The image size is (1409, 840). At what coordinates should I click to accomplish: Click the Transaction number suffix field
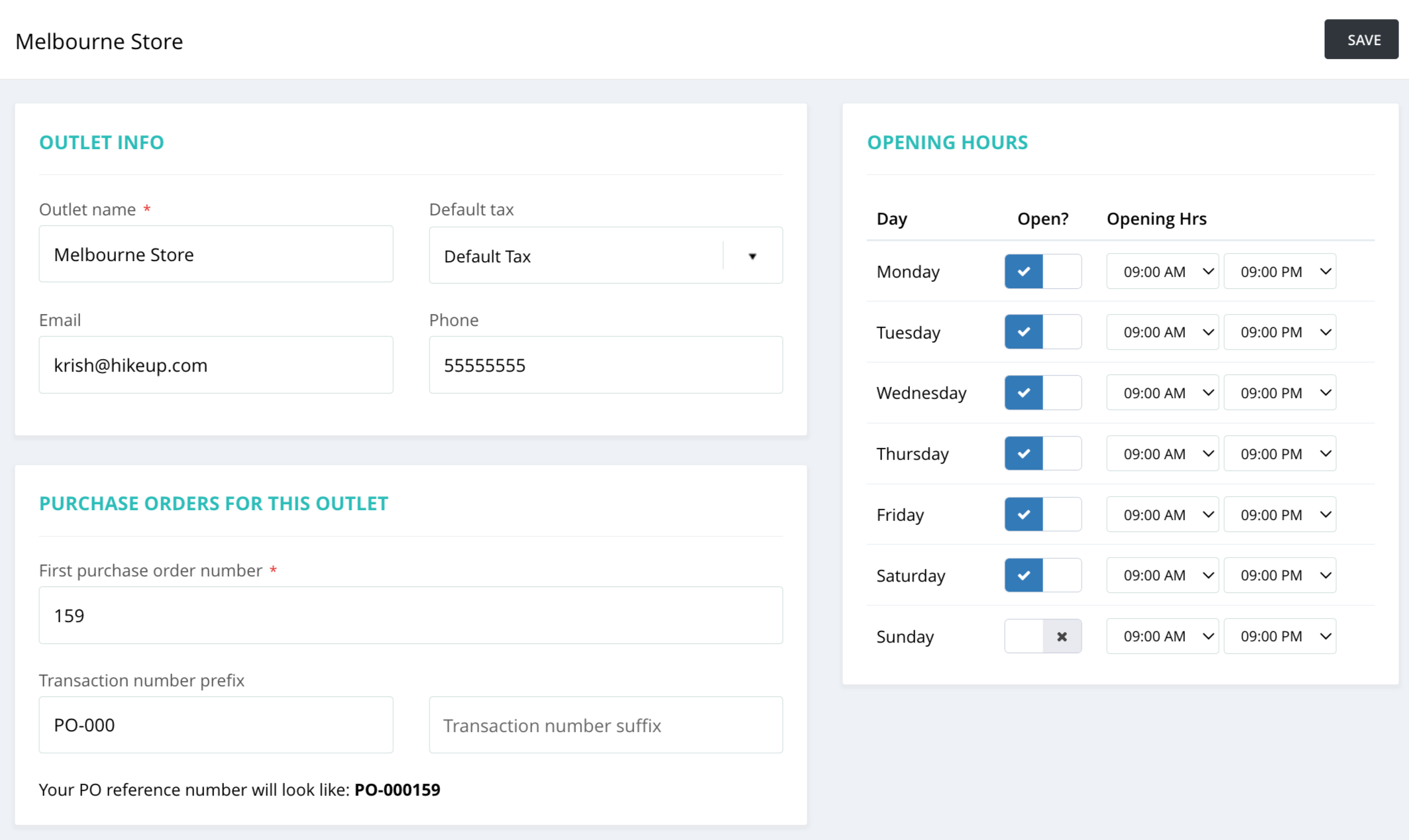(605, 725)
